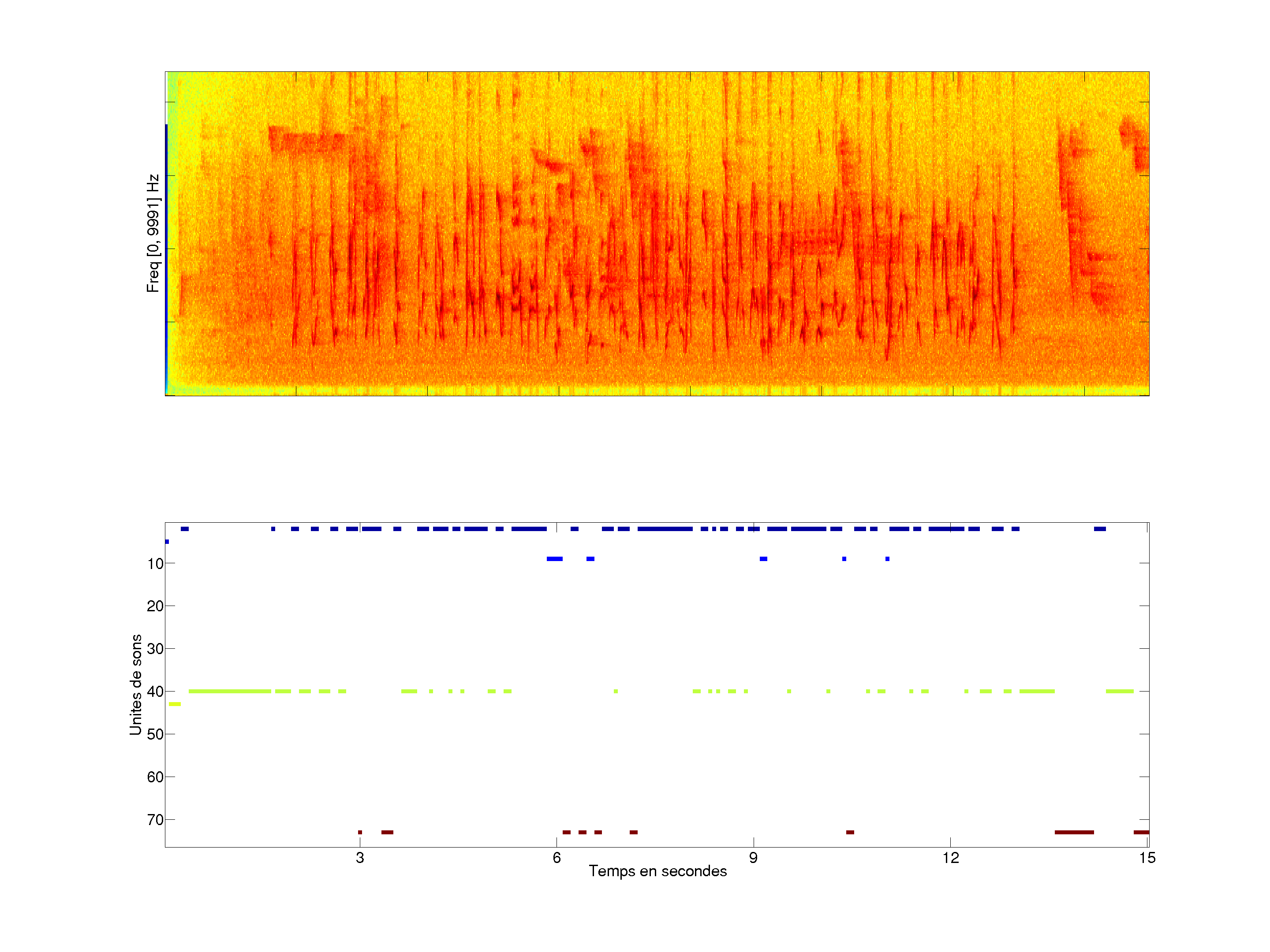Click the x-axis tick label 6
The width and height of the screenshot is (1270, 952).
click(557, 858)
